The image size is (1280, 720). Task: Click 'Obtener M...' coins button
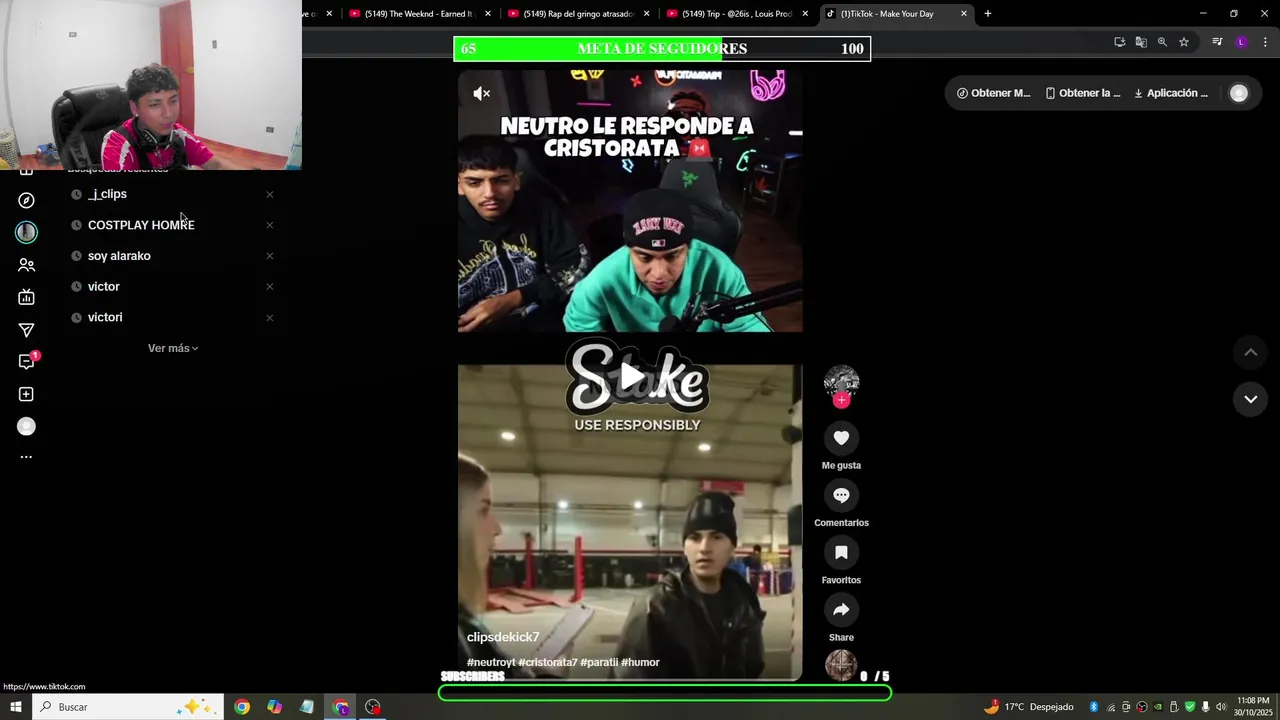point(993,93)
